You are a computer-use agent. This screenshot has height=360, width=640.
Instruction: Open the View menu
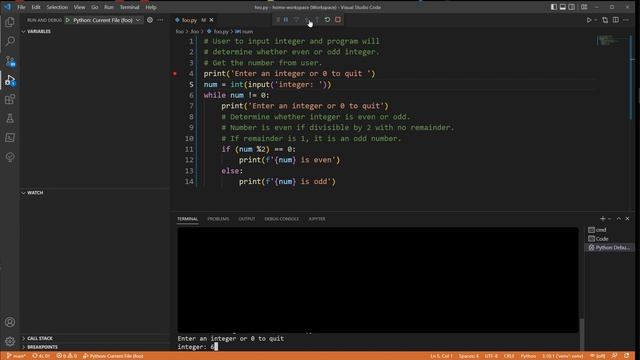(x=79, y=7)
